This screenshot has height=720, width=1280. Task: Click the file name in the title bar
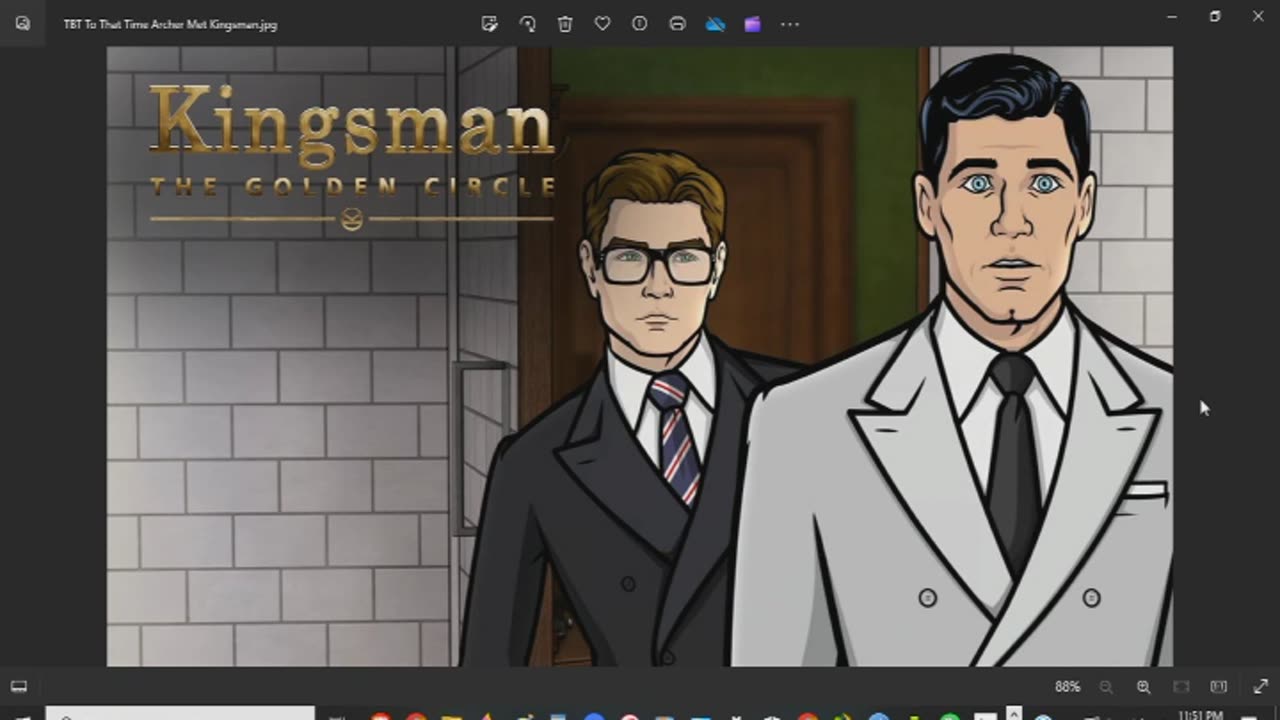(170, 24)
